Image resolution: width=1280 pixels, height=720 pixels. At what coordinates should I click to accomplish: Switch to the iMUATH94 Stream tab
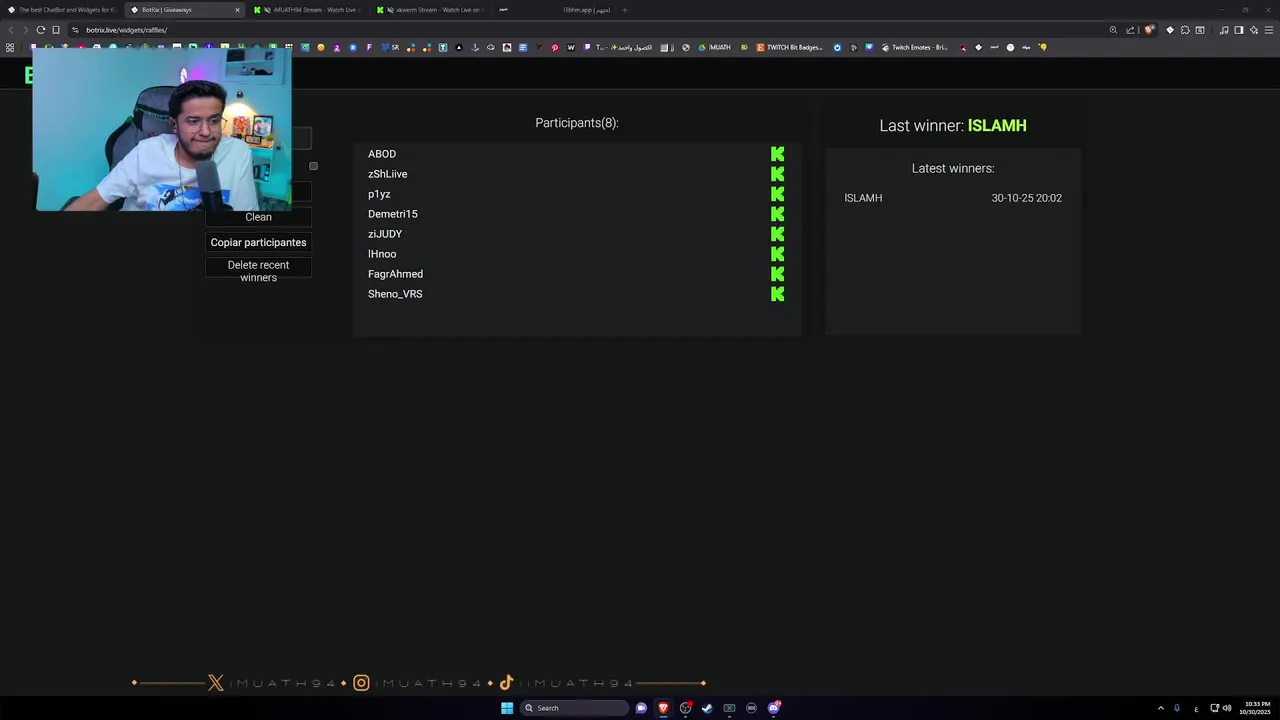(x=308, y=10)
